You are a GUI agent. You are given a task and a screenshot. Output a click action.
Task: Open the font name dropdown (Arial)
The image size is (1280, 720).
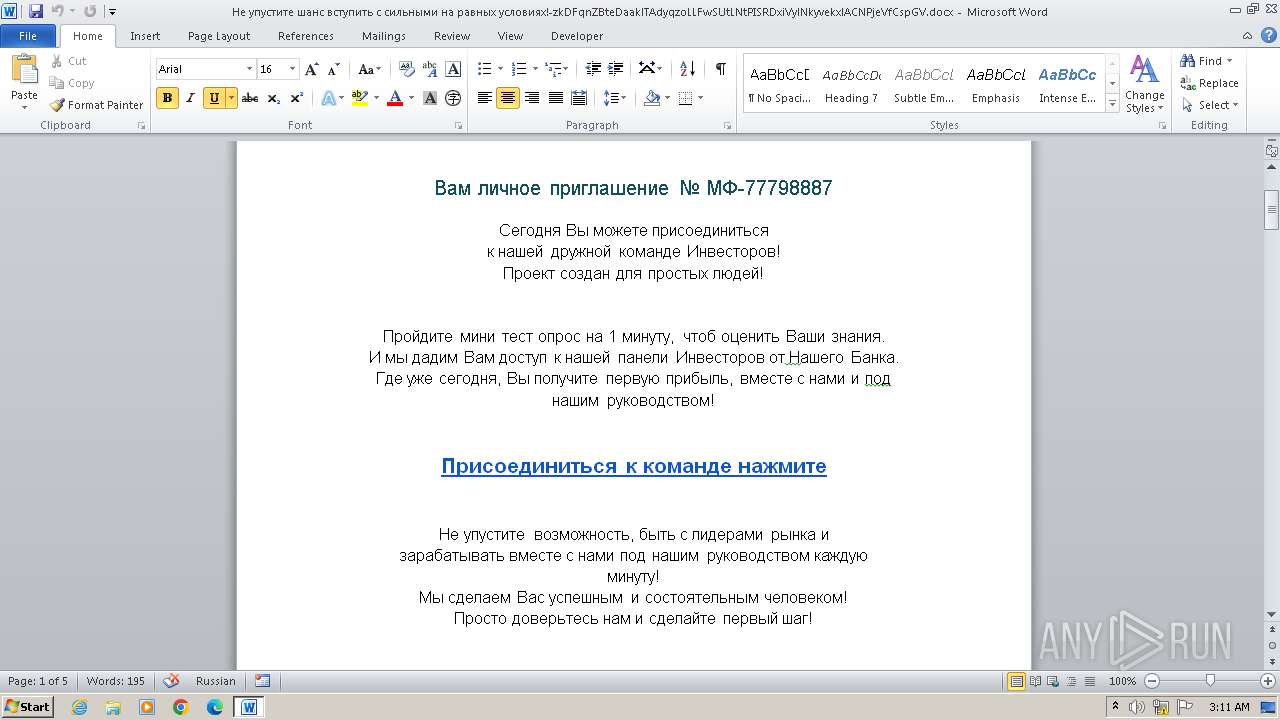coord(249,69)
